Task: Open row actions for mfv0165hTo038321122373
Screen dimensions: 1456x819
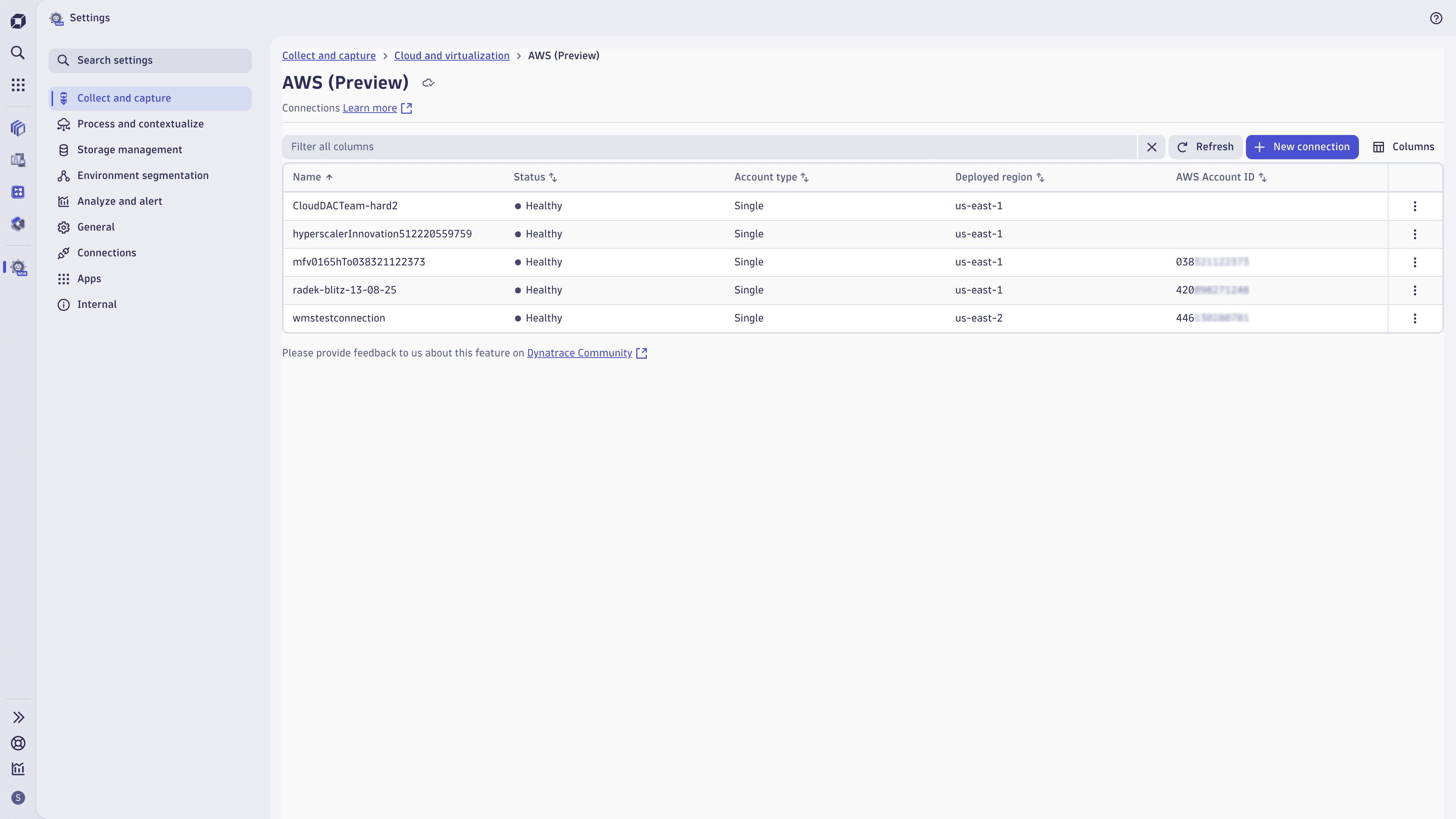Action: click(x=1415, y=262)
